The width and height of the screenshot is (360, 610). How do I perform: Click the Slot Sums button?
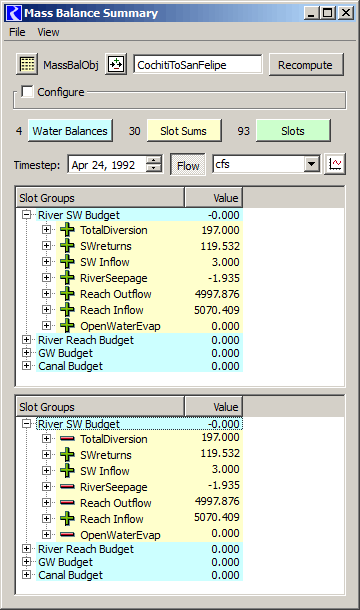point(184,131)
